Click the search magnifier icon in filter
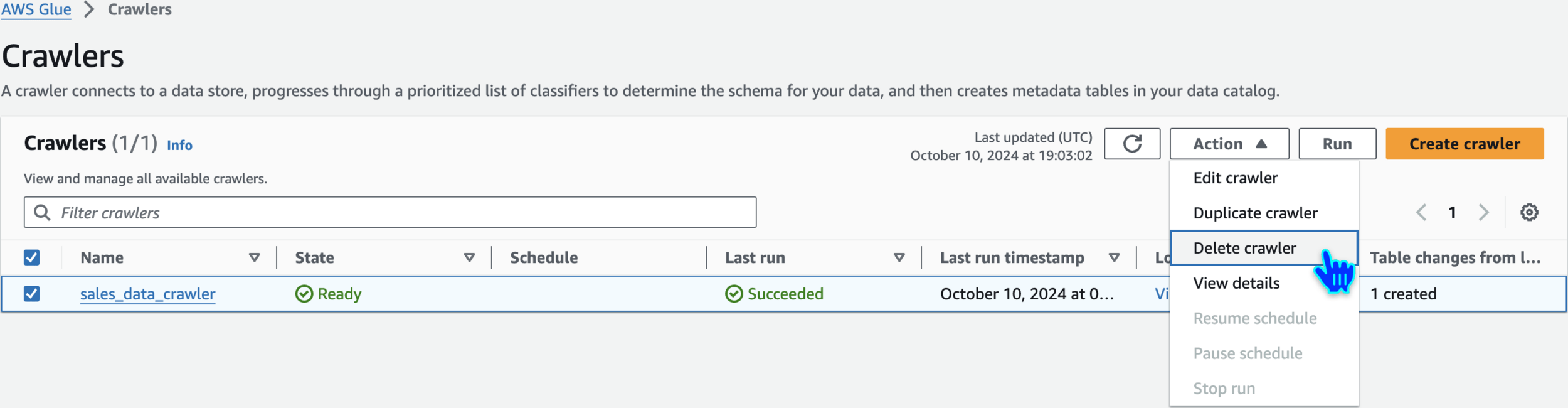The height and width of the screenshot is (408, 1568). (42, 212)
